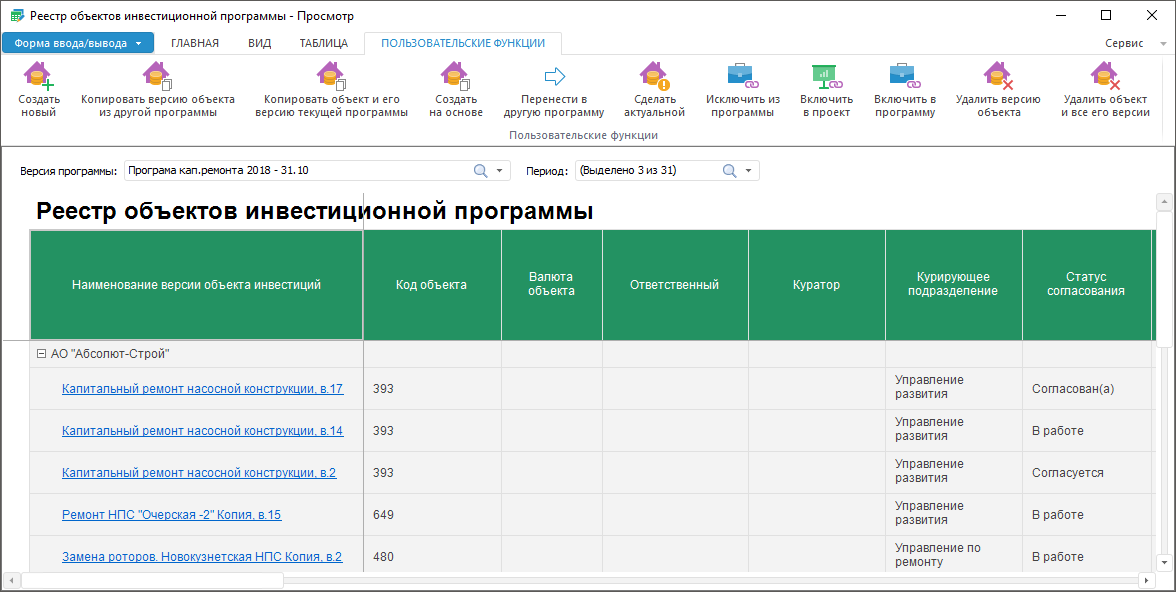Open the 'Версия программы' dropdown arrow

pyautogui.click(x=500, y=171)
